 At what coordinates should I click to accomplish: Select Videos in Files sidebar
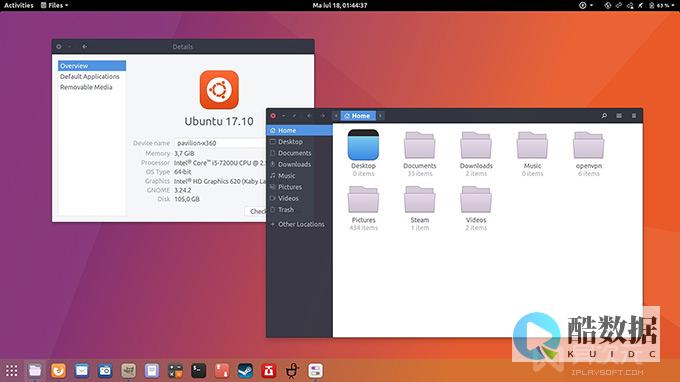pyautogui.click(x=299, y=198)
